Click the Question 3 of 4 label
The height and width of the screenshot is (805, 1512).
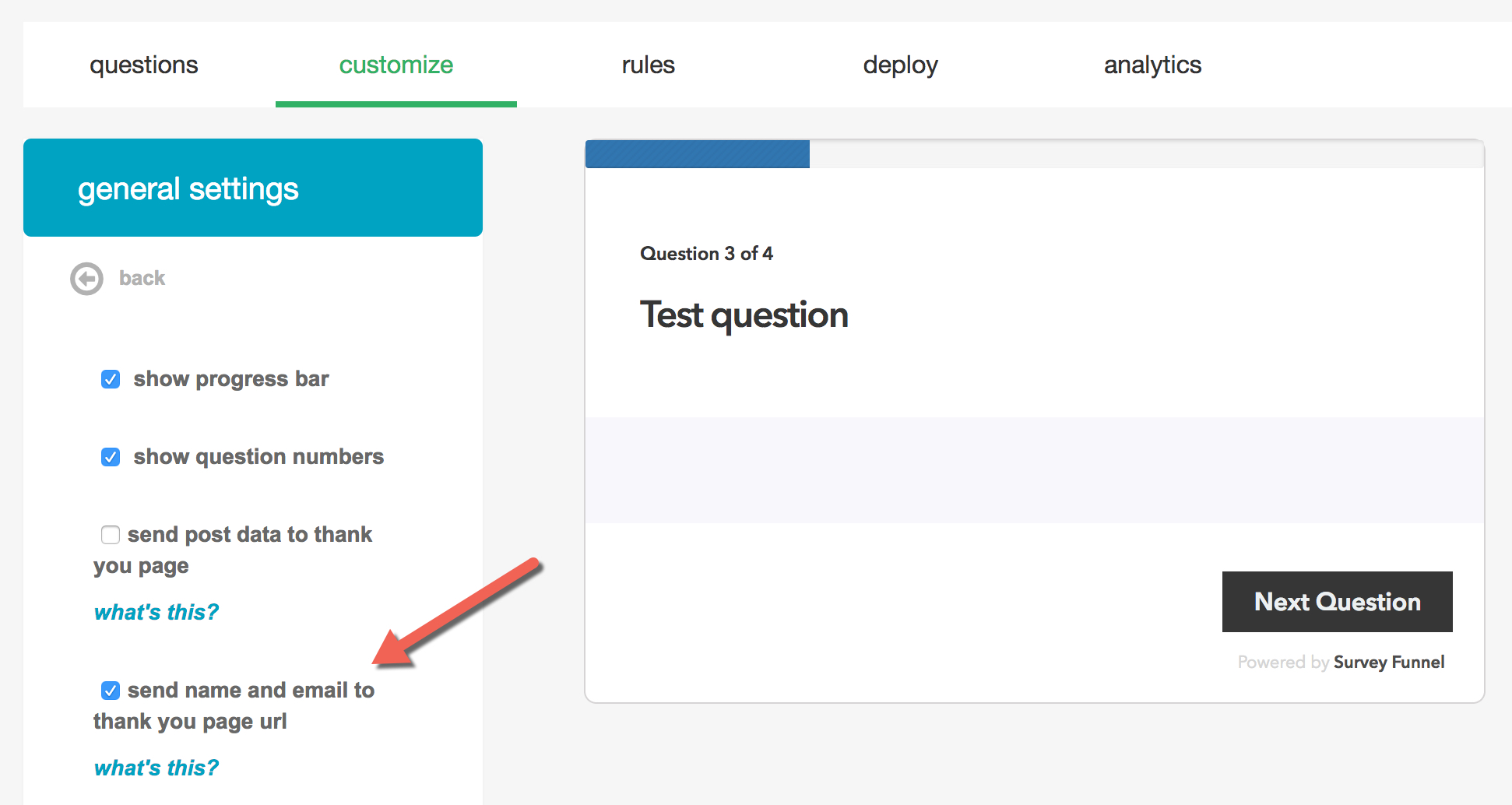pos(706,254)
